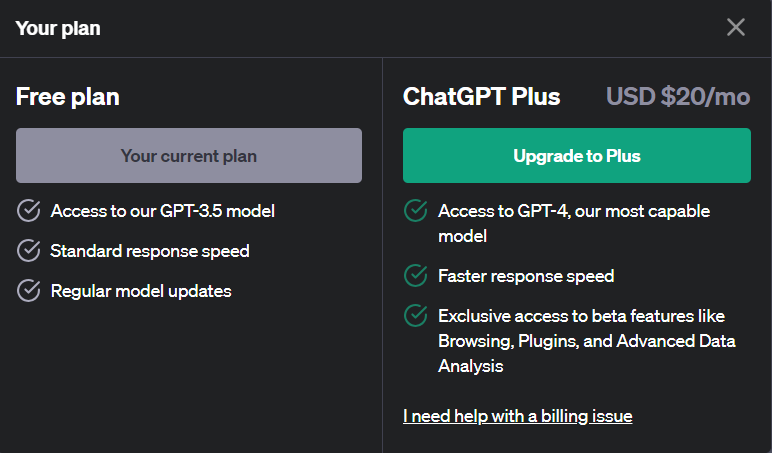Viewport: 772px width, 453px height.
Task: Close the Your plan dialog
Action: point(736,27)
